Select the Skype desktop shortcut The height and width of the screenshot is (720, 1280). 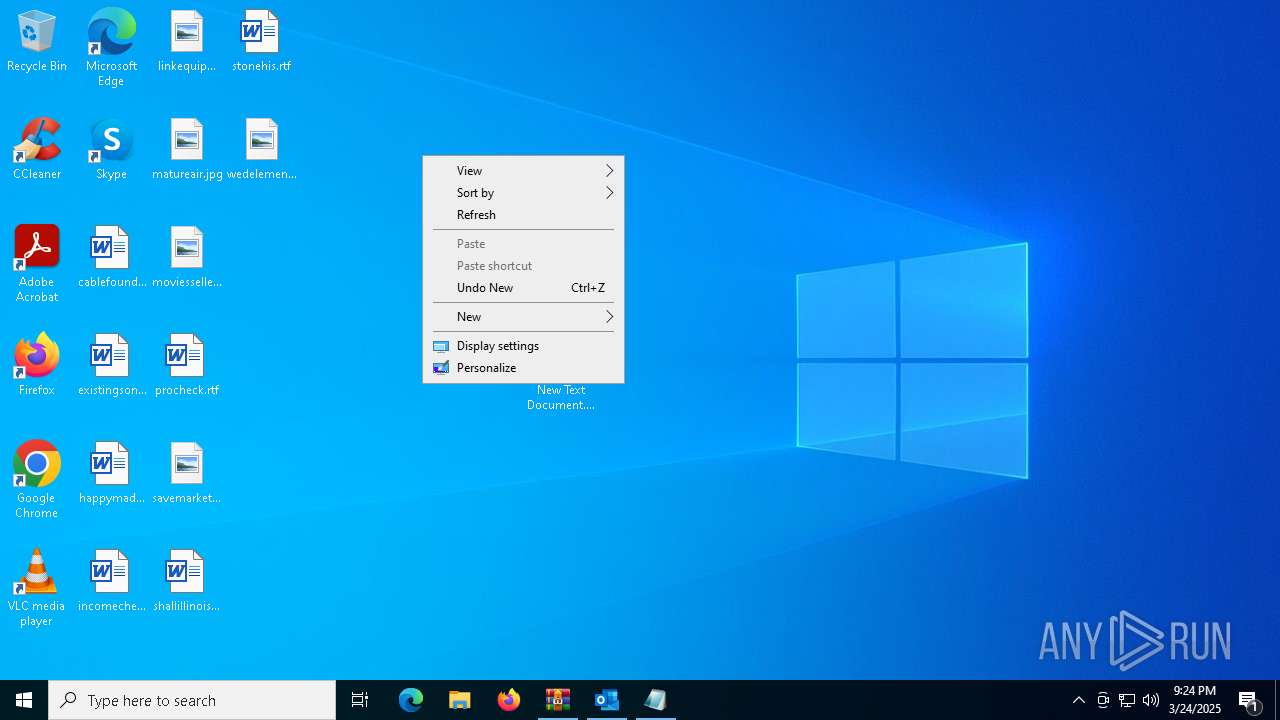111,150
